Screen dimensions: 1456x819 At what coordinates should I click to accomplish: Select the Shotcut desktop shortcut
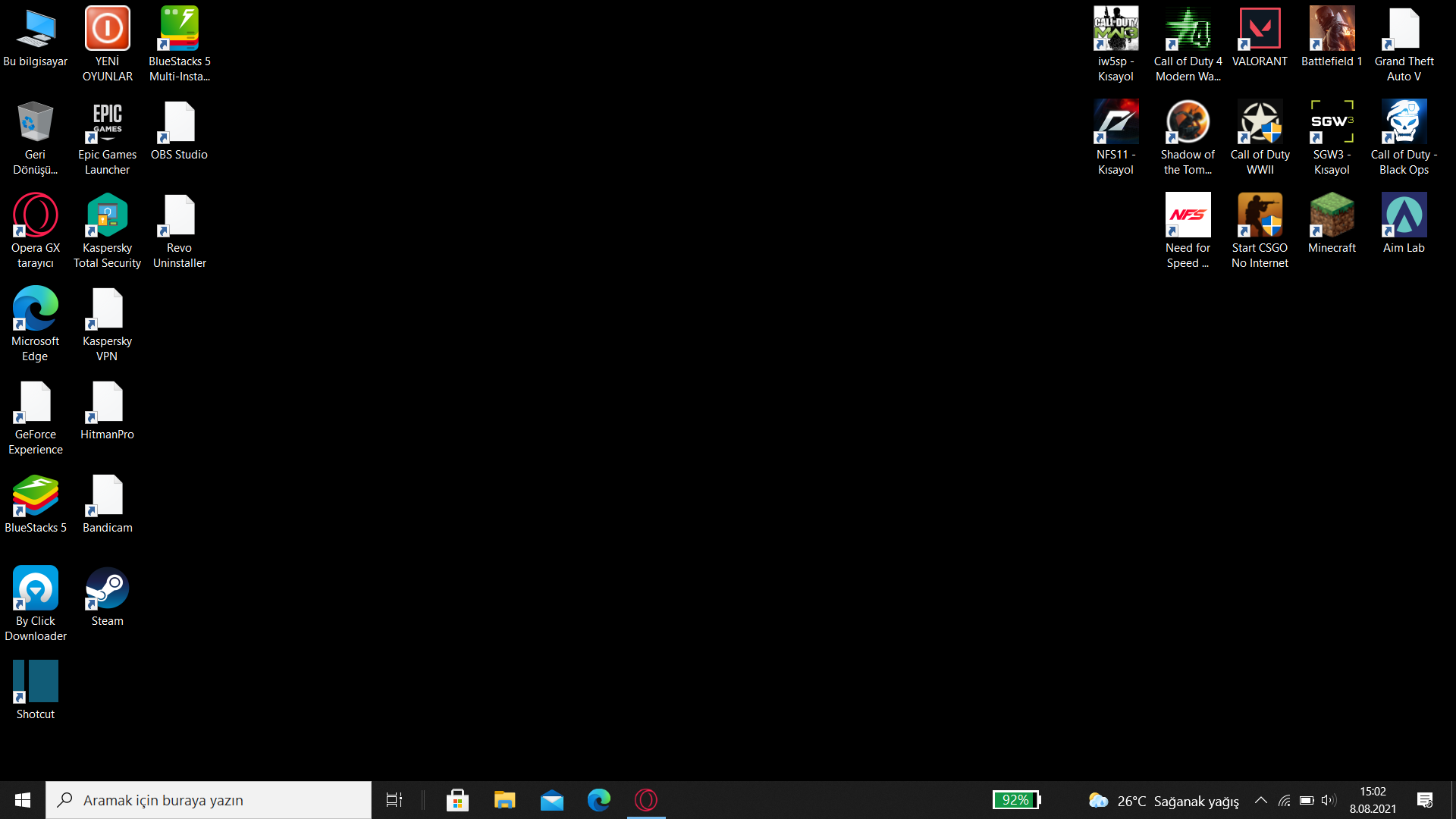[36, 682]
